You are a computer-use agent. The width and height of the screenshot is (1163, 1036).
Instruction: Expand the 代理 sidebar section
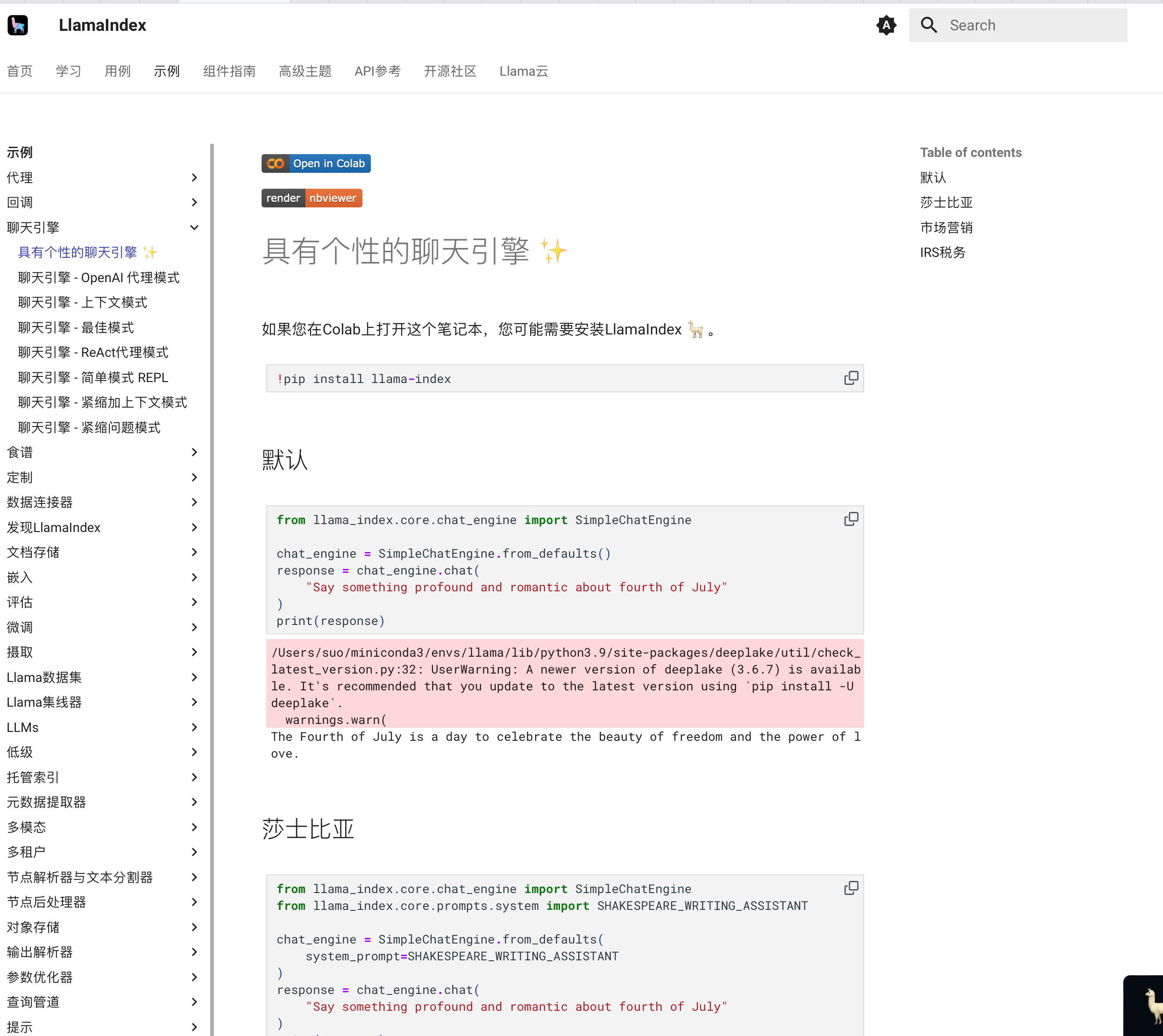click(x=194, y=177)
